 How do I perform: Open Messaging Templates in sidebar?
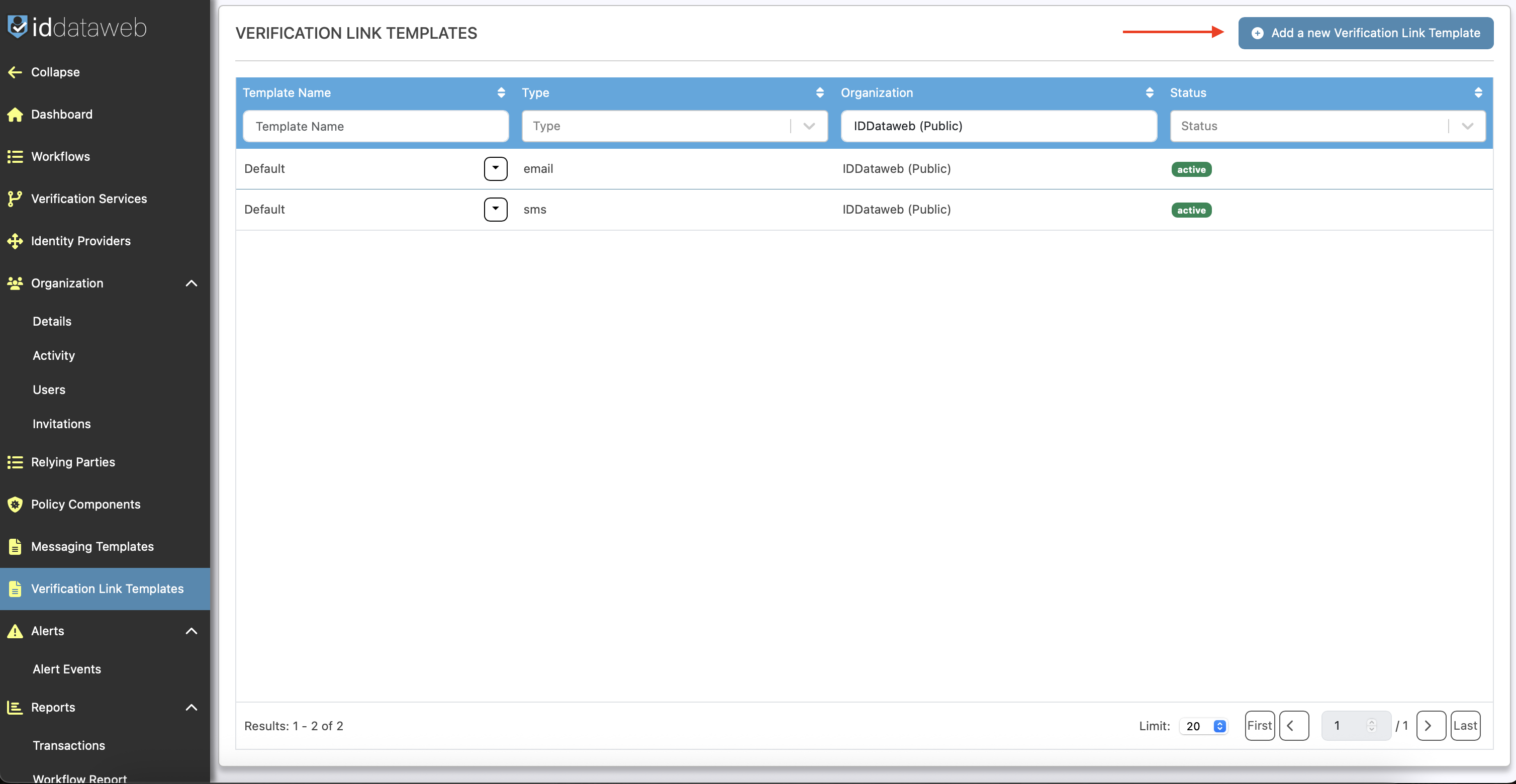click(92, 546)
